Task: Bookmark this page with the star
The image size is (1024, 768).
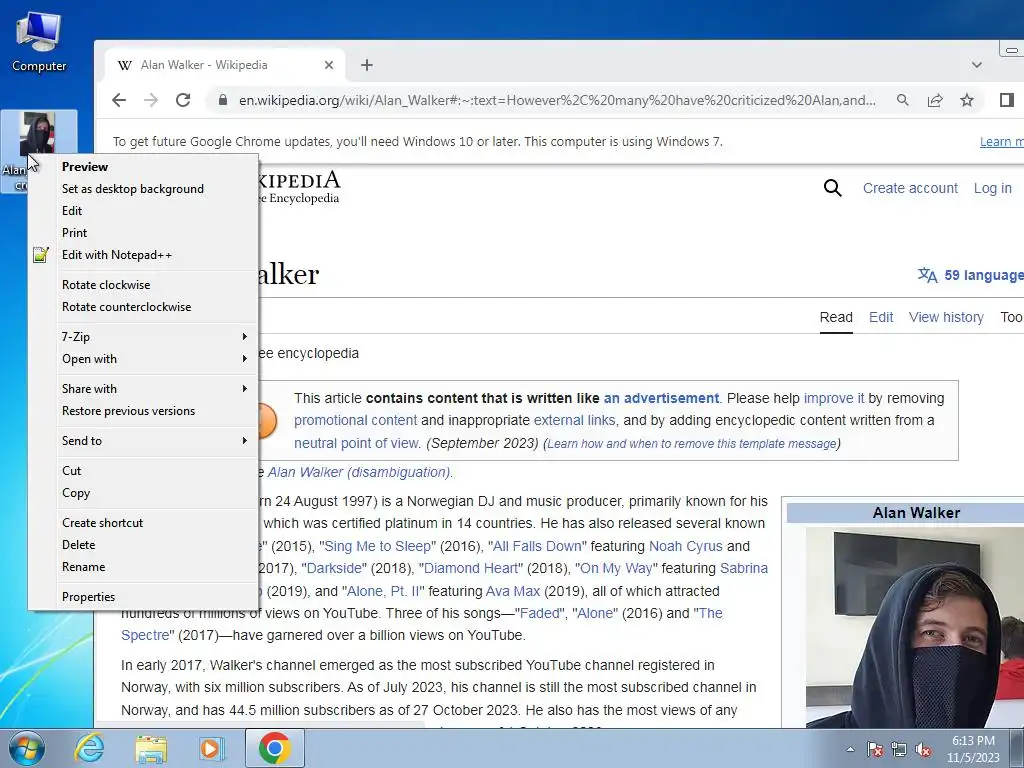Action: pyautogui.click(x=967, y=100)
